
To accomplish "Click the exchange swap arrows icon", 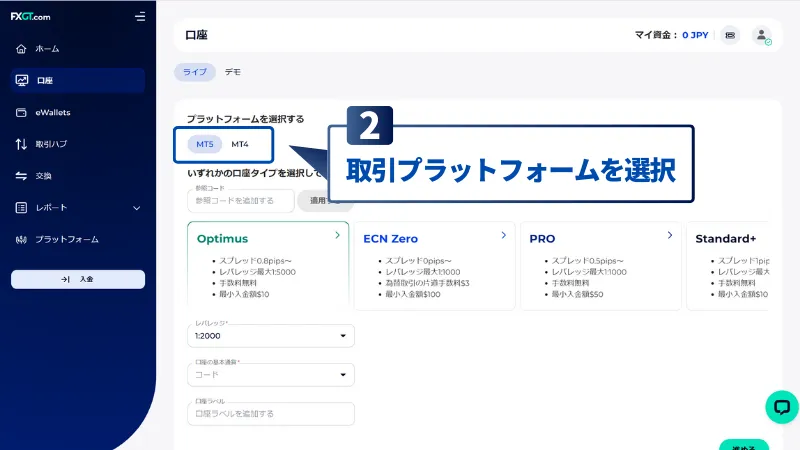I will coord(21,176).
